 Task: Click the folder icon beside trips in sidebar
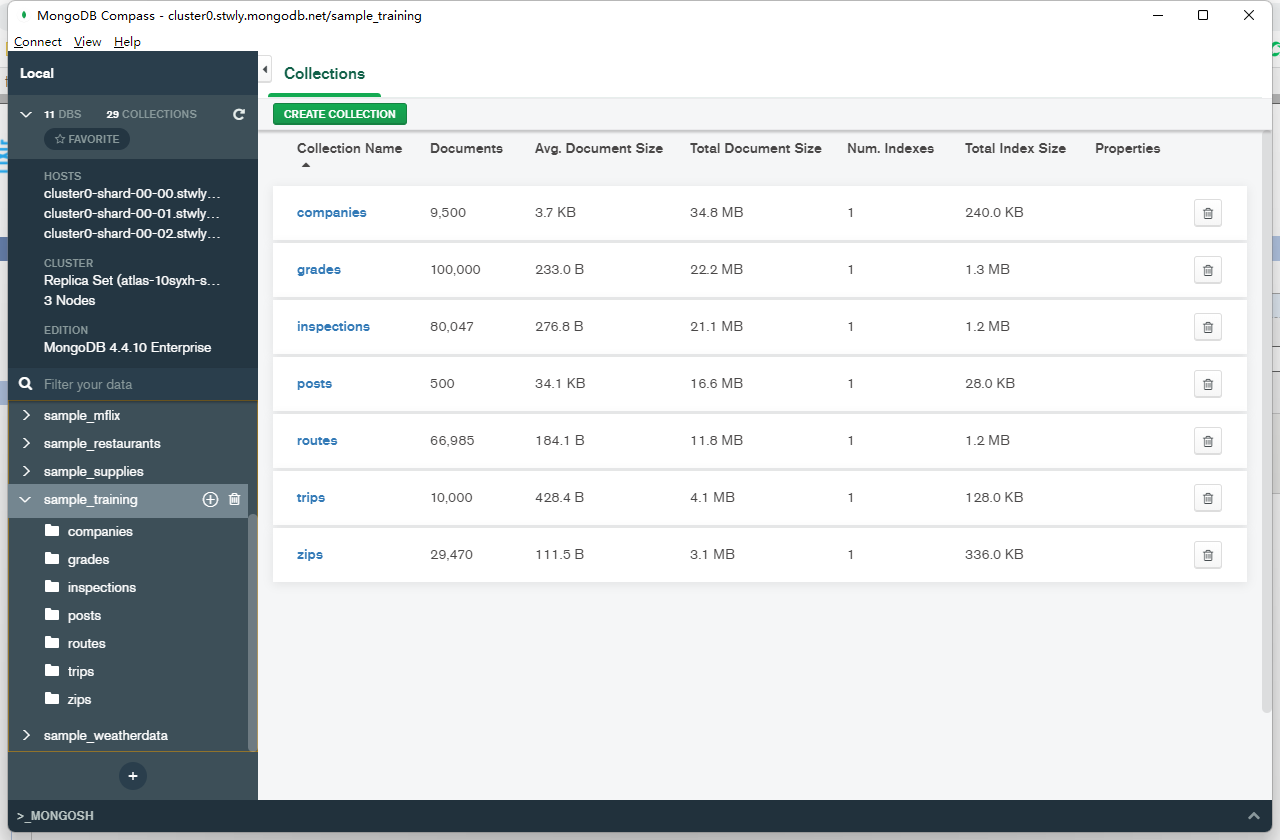[x=52, y=671]
